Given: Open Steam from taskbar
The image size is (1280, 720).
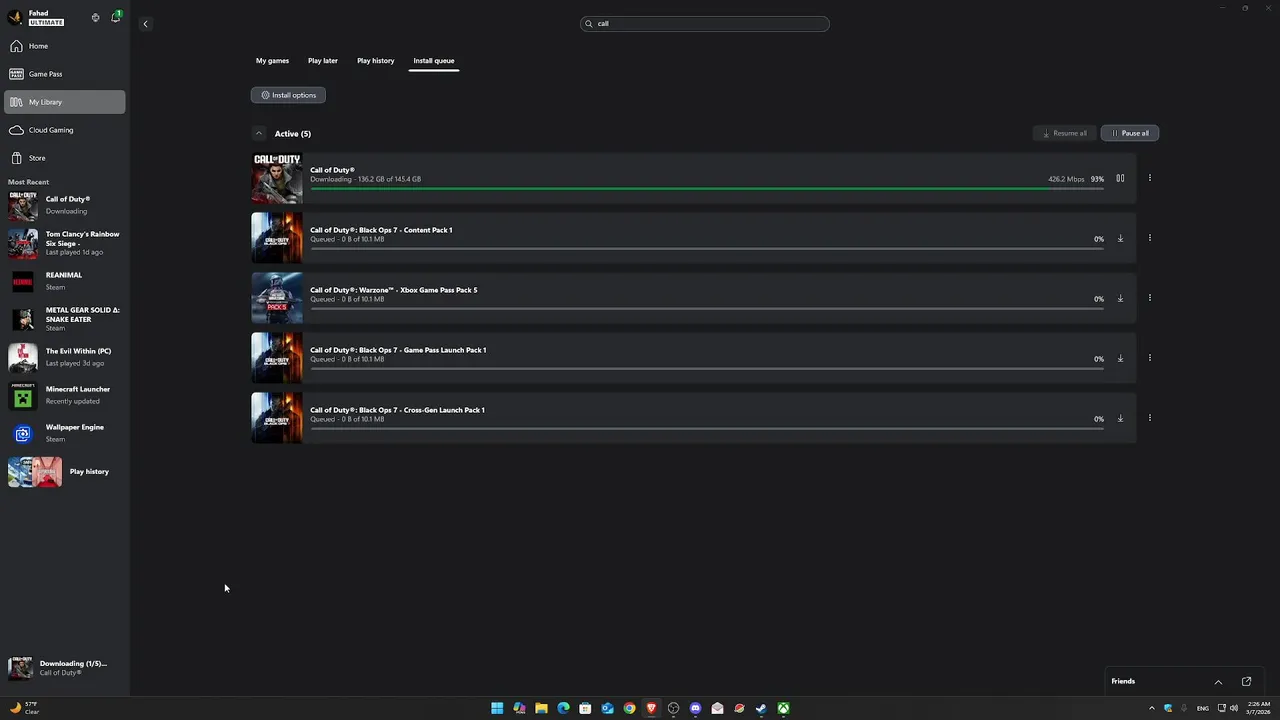Looking at the screenshot, I should tap(761, 708).
